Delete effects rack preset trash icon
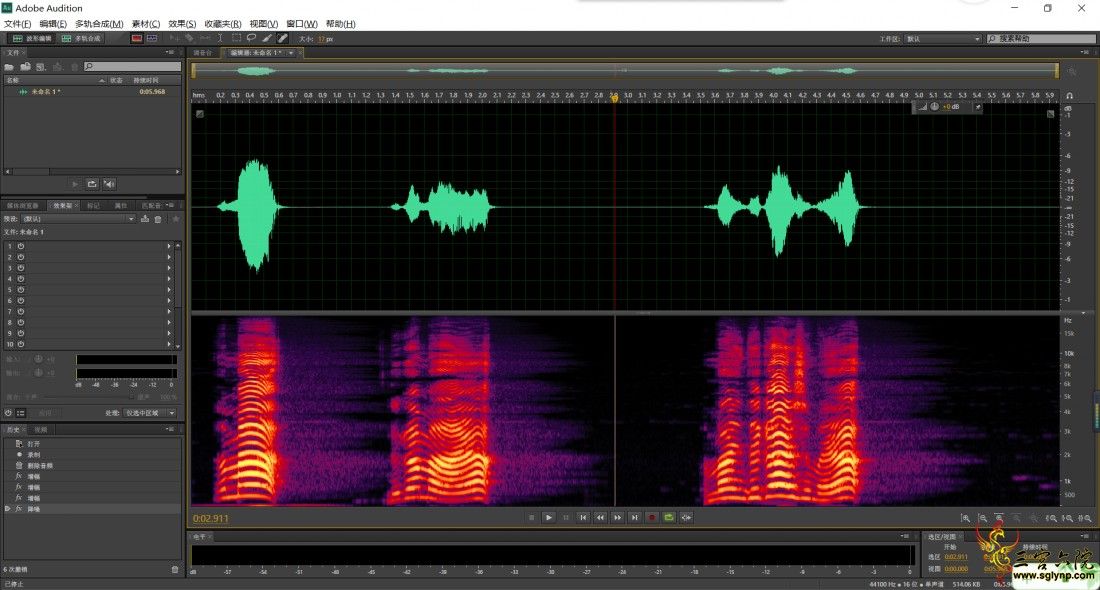Viewport: 1100px width, 590px height. coord(158,219)
